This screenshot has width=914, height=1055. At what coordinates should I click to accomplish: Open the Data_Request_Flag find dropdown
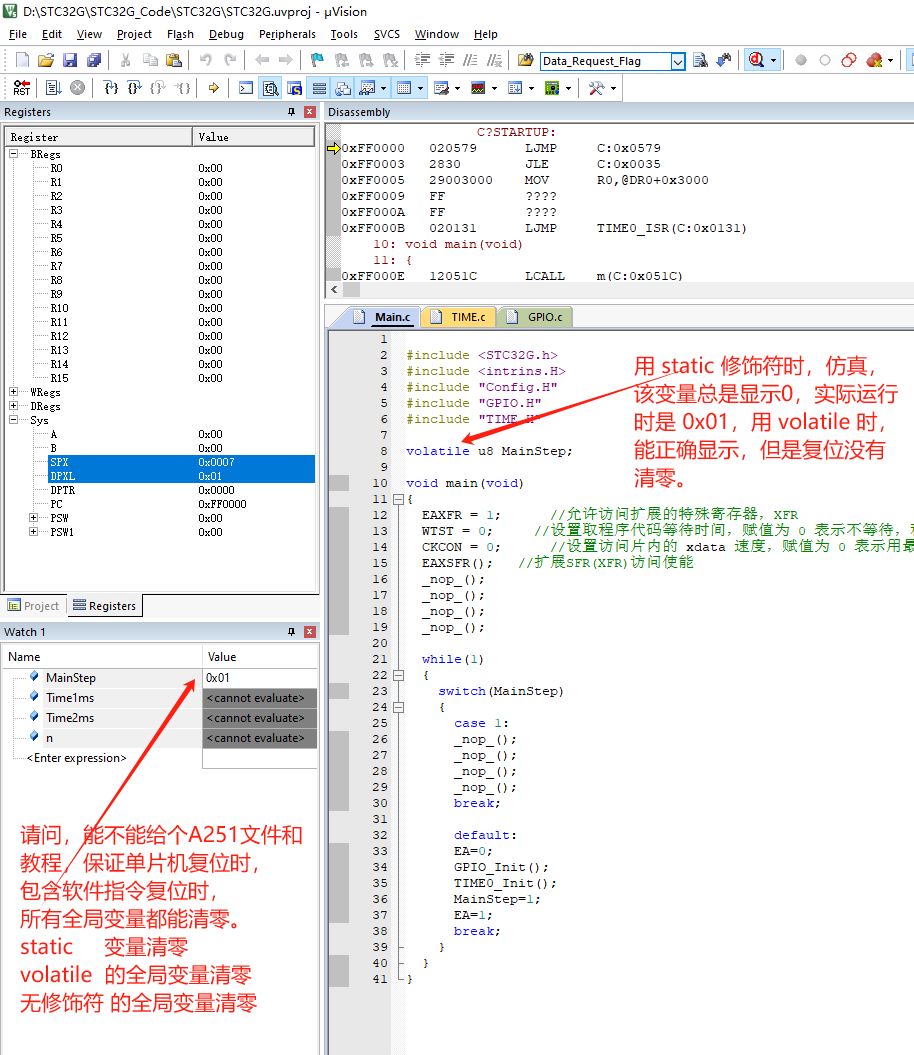pyautogui.click(x=678, y=61)
